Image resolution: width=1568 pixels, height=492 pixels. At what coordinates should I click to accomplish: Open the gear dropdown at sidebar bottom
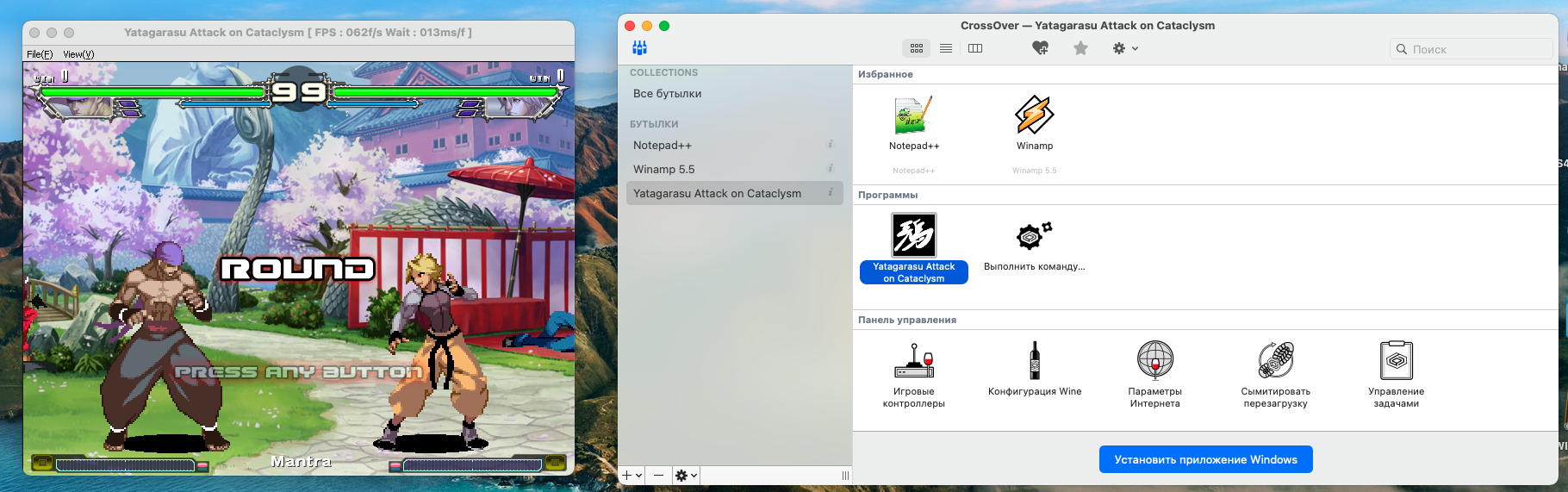click(687, 475)
